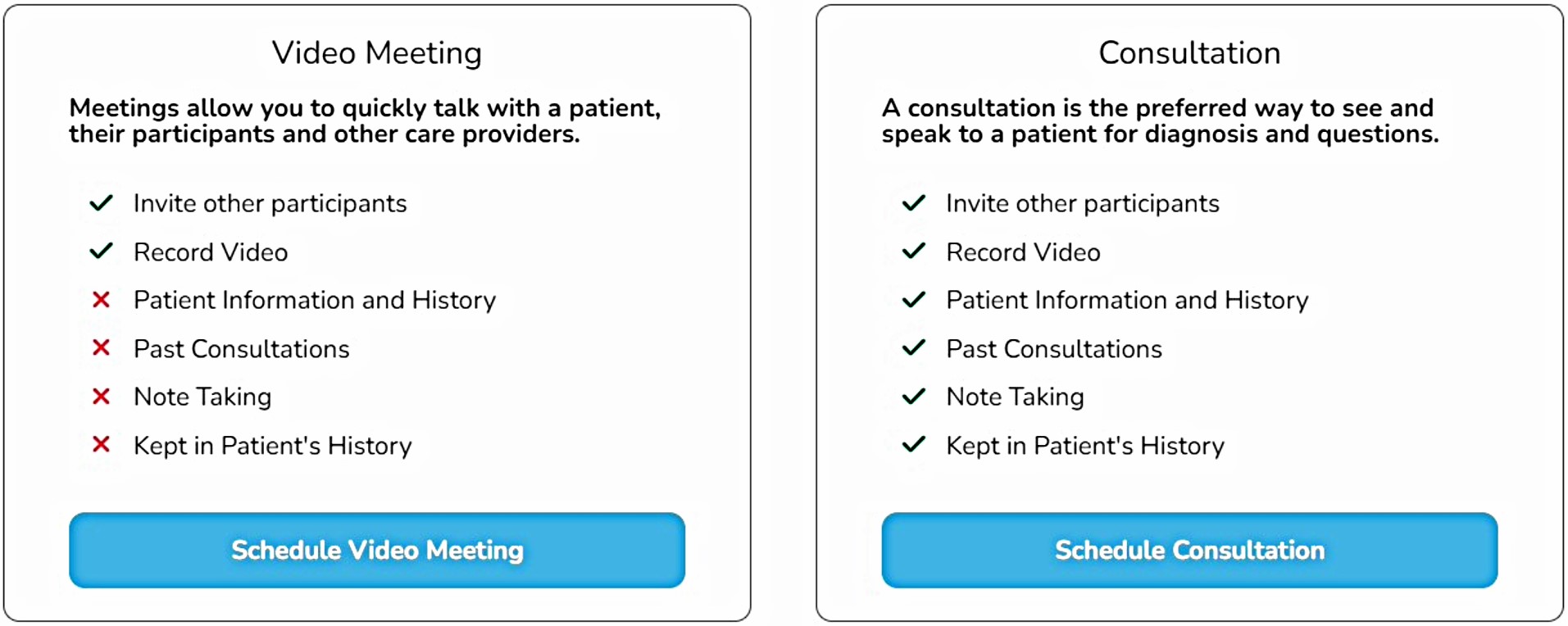This screenshot has width=1568, height=626.
Task: Click red X beside Video Meeting's Patient Information
Action: 101,300
